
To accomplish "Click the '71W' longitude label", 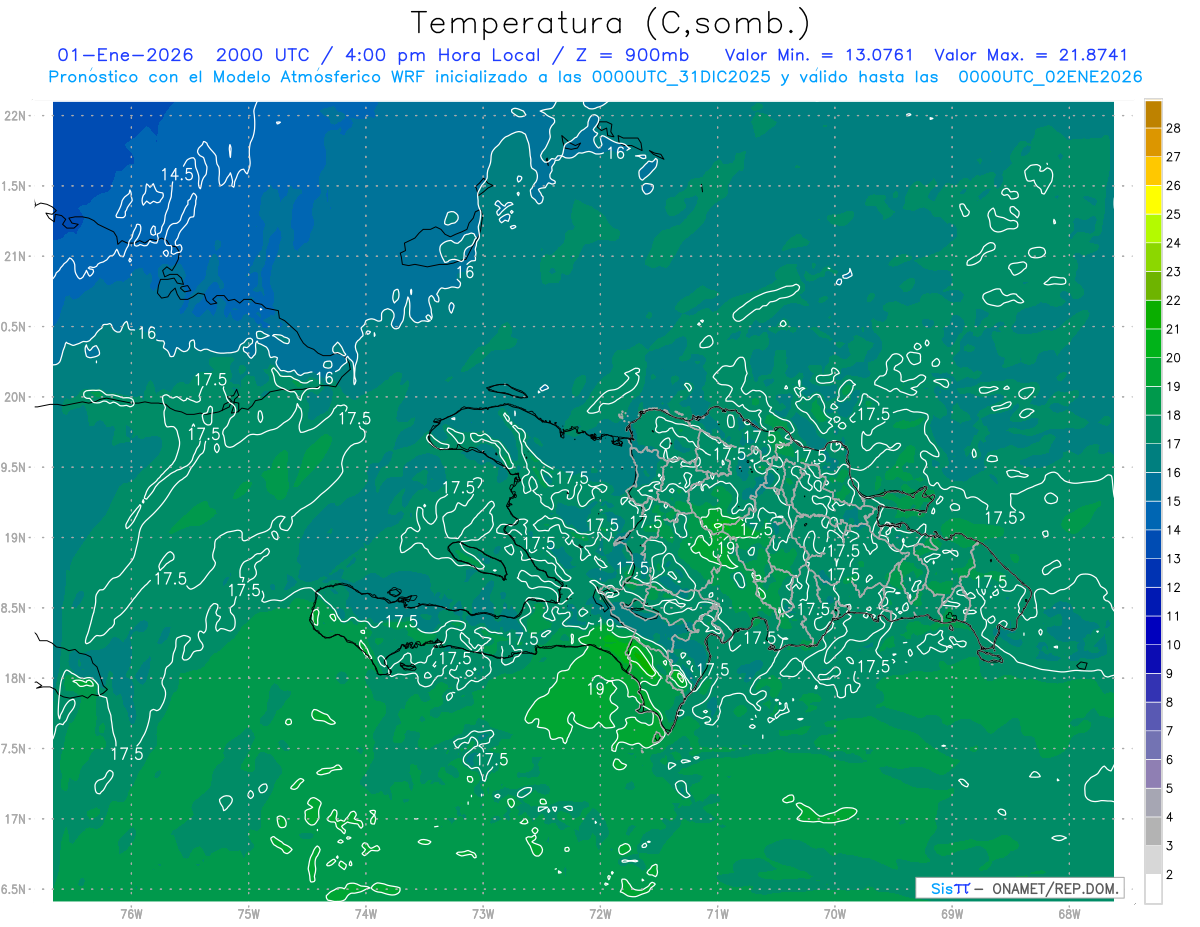I will pyautogui.click(x=717, y=914).
